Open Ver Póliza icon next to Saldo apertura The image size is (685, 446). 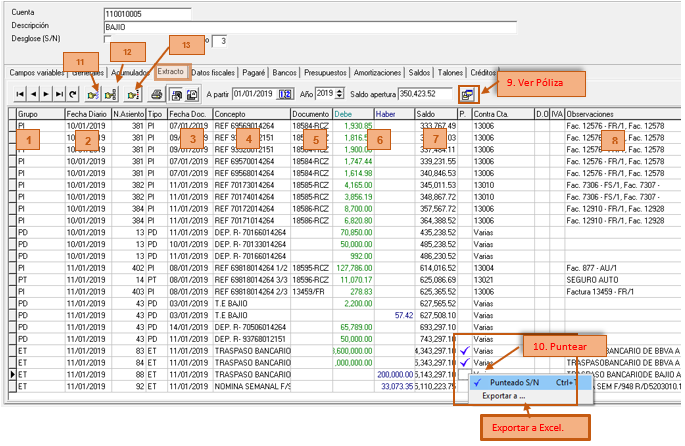pos(468,95)
